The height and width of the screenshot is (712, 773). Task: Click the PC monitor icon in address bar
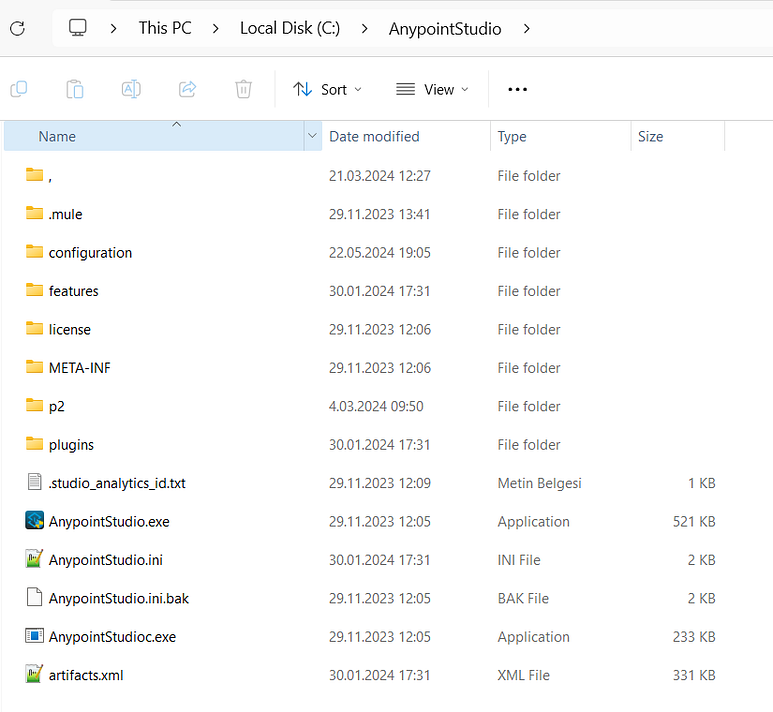[x=77, y=28]
